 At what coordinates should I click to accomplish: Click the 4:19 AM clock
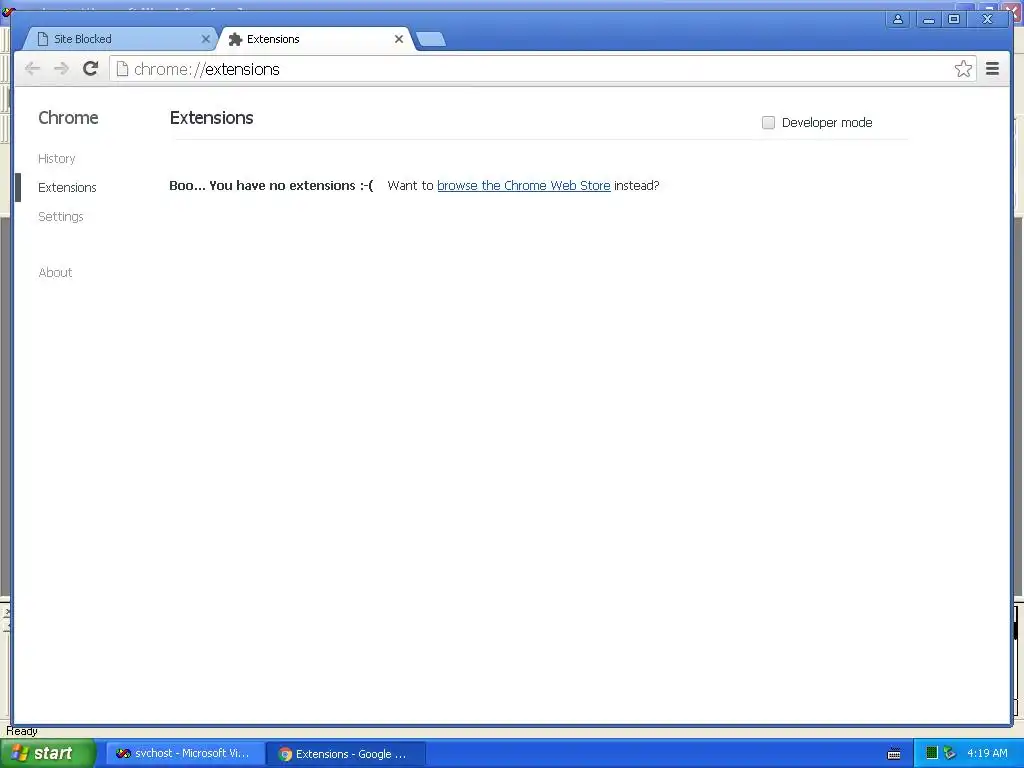coord(987,754)
